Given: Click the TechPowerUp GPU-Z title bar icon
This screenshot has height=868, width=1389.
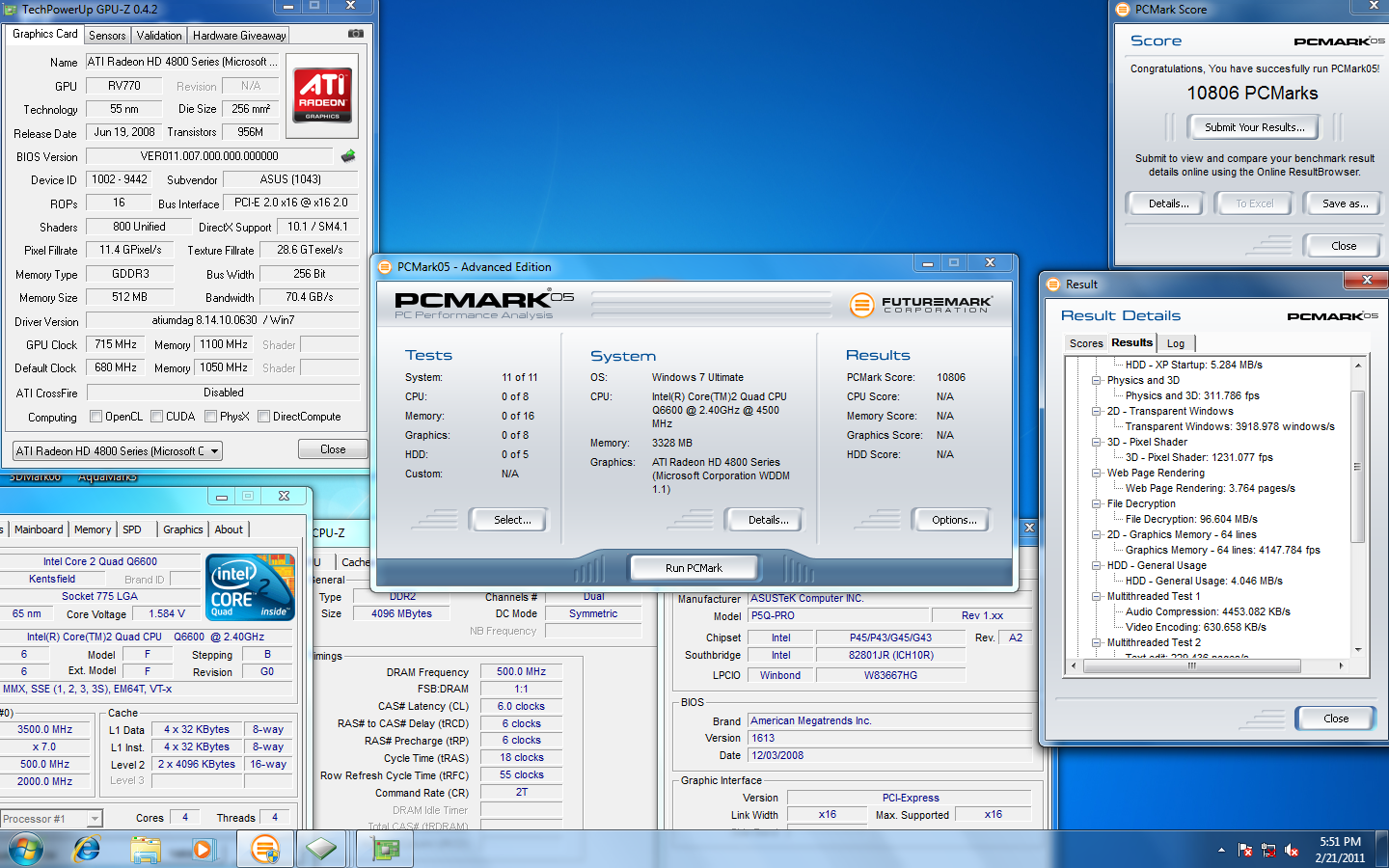Looking at the screenshot, I should click(x=10, y=10).
